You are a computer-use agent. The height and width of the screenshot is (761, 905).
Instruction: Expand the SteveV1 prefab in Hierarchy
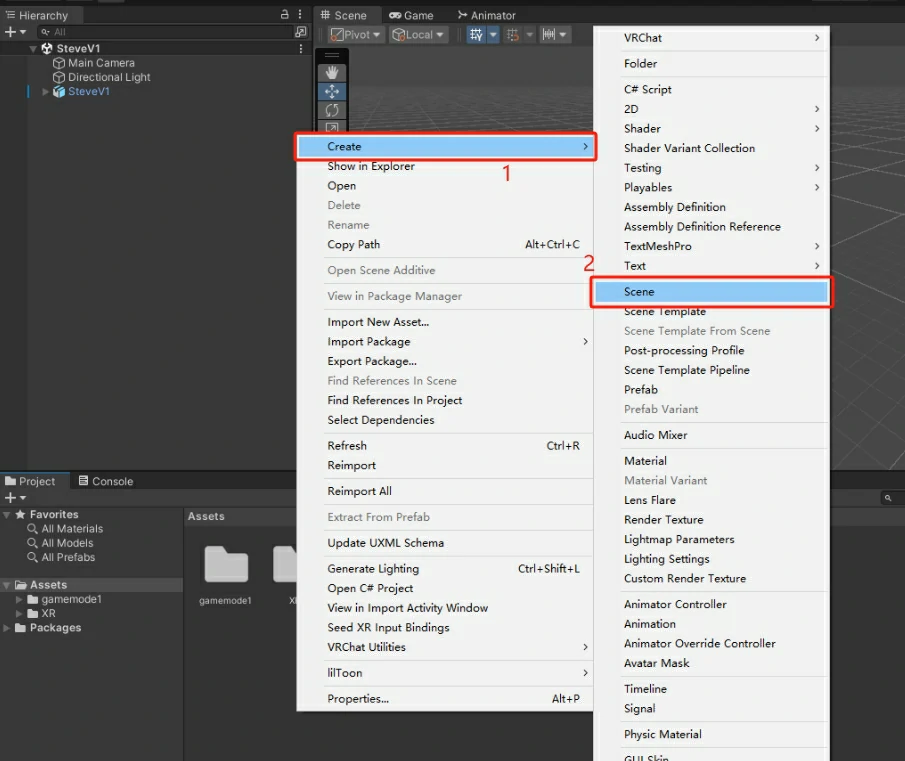coord(45,92)
